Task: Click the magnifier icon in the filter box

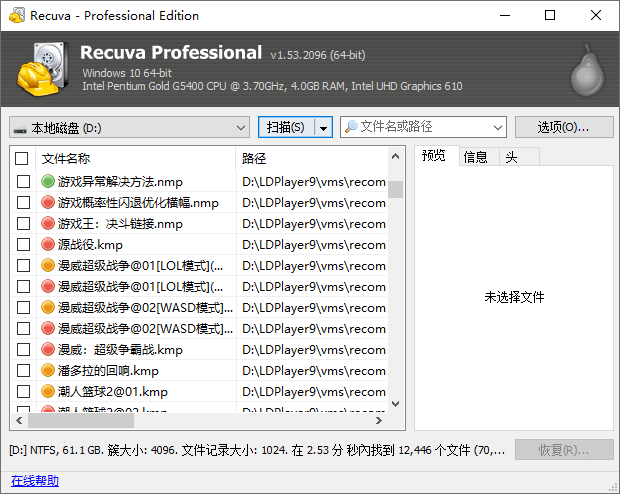Action: 351,127
